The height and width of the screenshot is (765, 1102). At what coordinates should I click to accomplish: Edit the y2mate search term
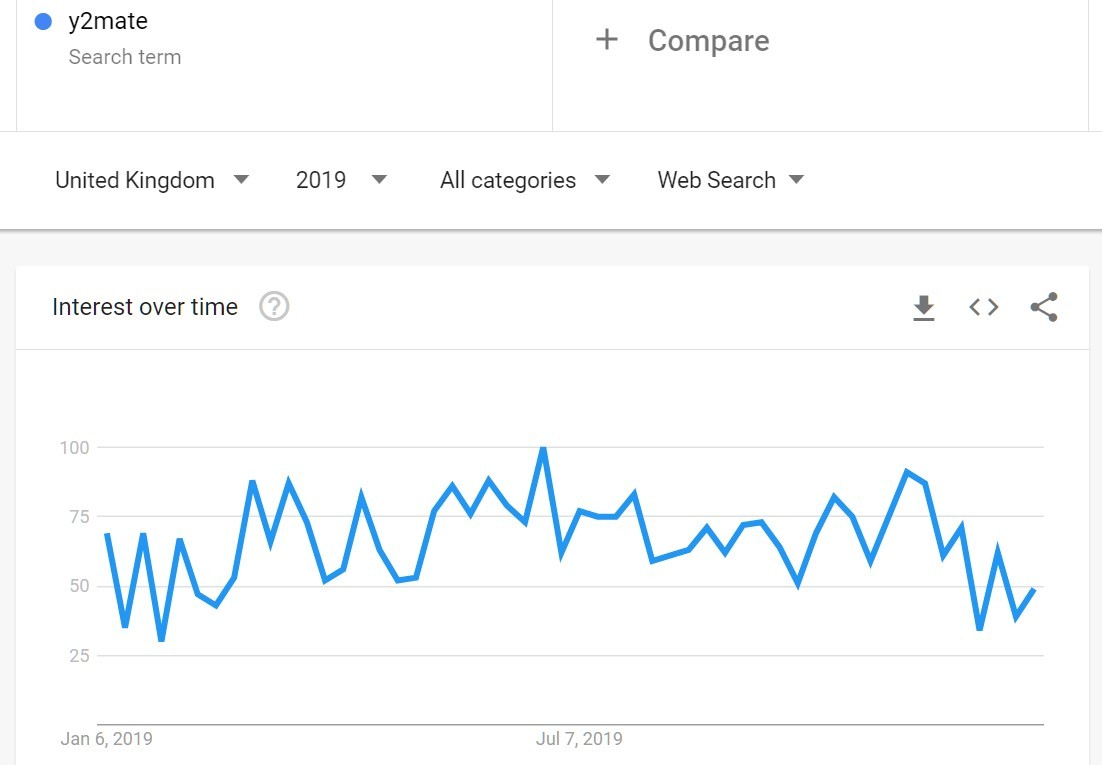tap(108, 21)
